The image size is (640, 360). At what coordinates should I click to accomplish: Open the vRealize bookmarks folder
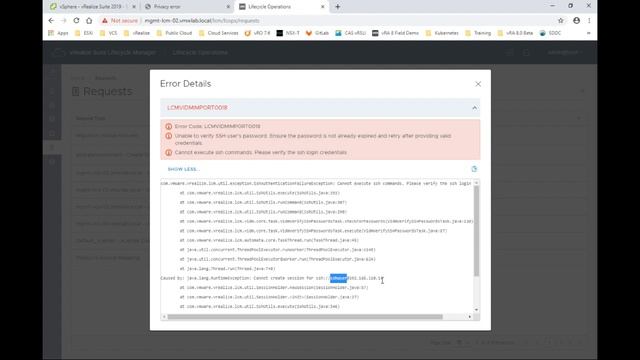[x=137, y=33]
